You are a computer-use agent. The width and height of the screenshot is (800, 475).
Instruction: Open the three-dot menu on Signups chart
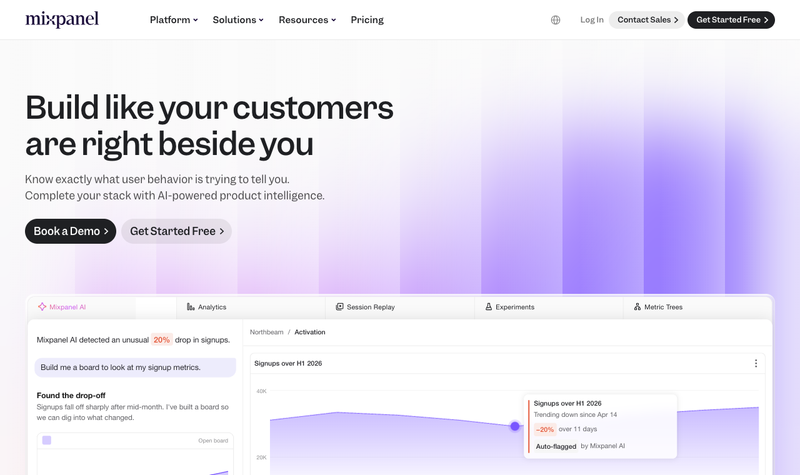[756, 363]
